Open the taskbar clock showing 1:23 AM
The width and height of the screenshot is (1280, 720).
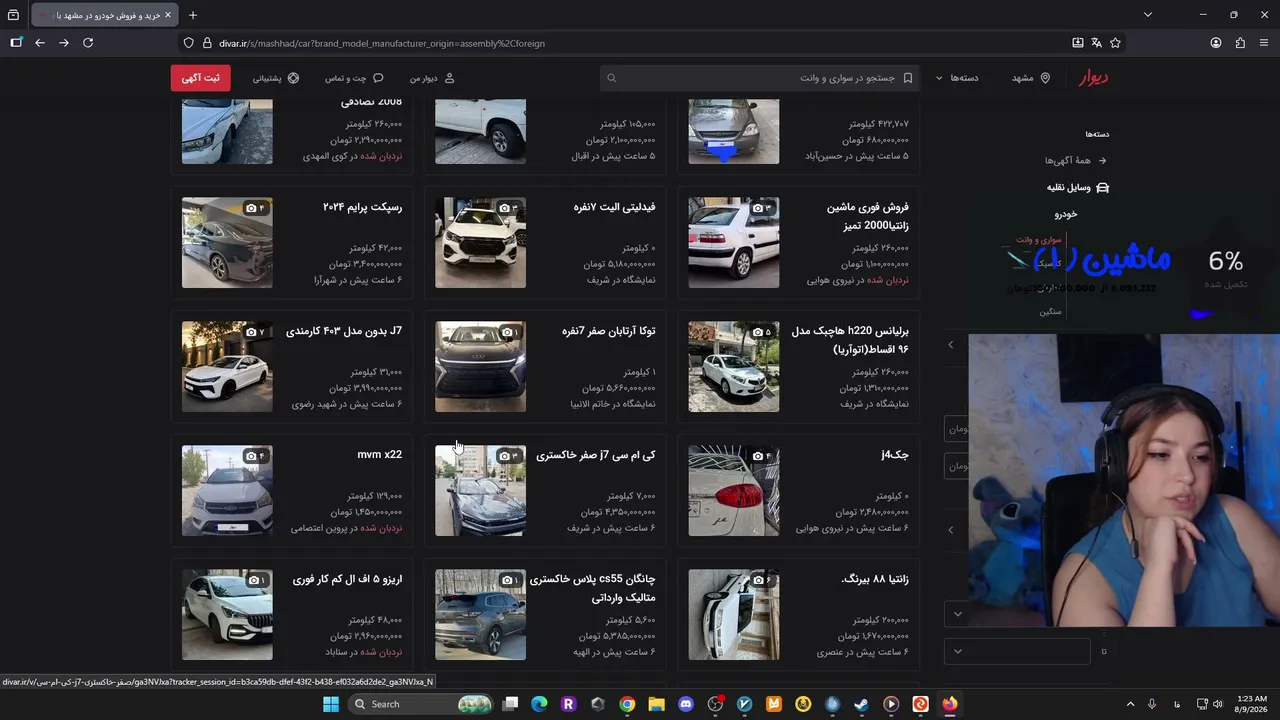point(1252,704)
